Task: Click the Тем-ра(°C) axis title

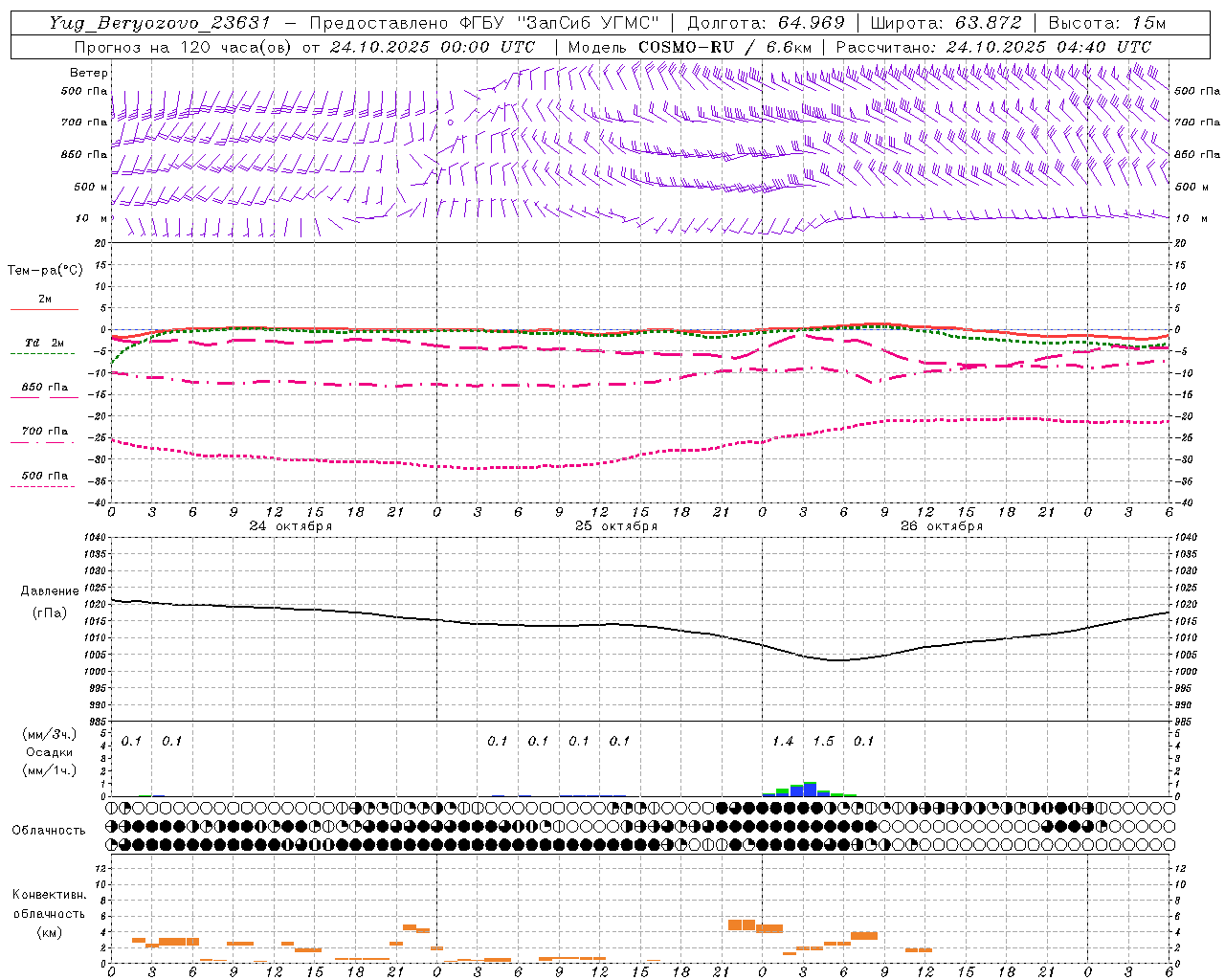Action: point(45,271)
